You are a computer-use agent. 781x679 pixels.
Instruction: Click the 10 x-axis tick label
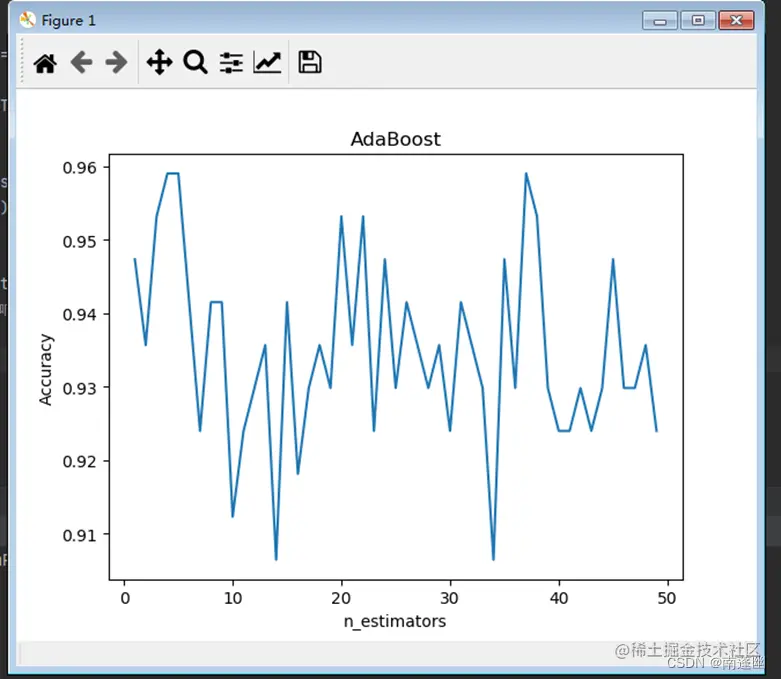pyautogui.click(x=233, y=598)
